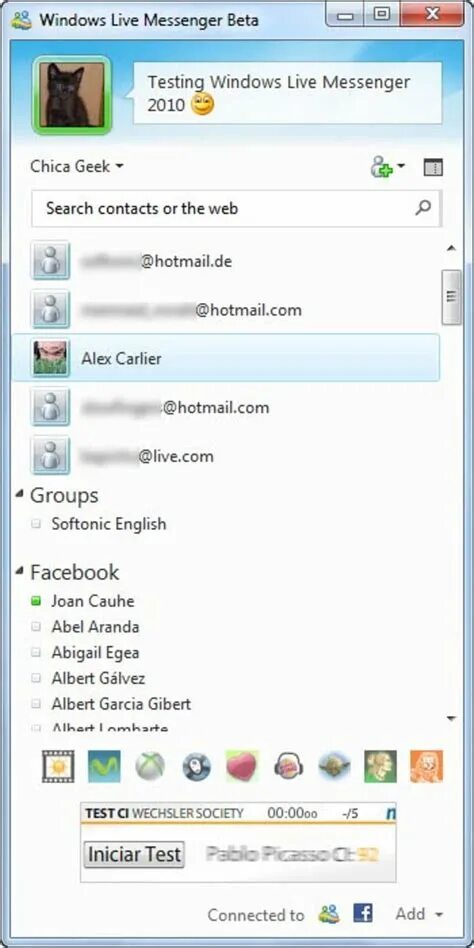474x948 pixels.
Task: Click the status box beside Abel Aranda
Action: pos(36,627)
